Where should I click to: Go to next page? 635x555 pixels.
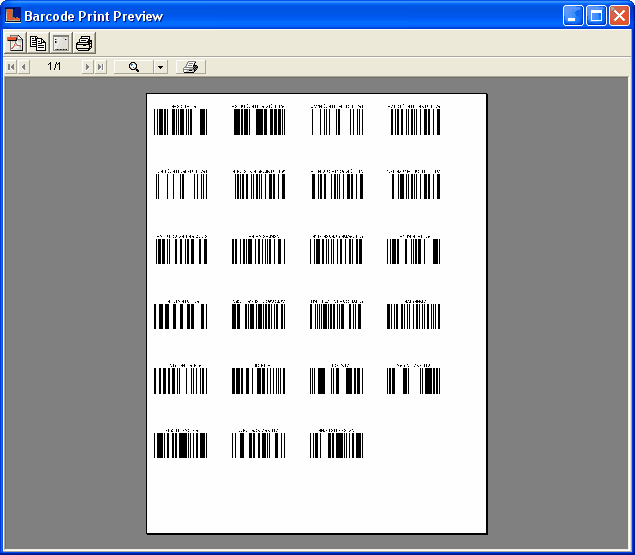(87, 67)
